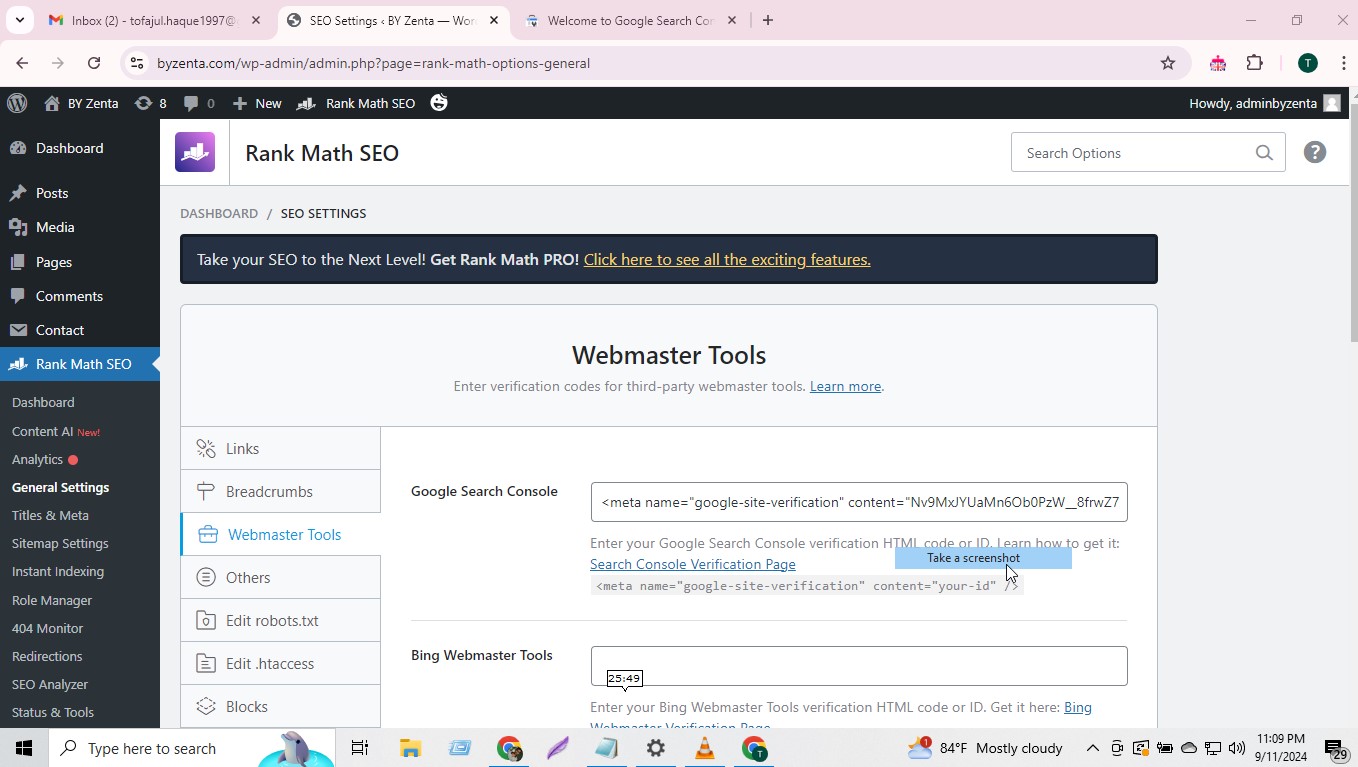The height and width of the screenshot is (767, 1358).
Task: Open Sitemap Settings submenu
Action: click(x=60, y=543)
